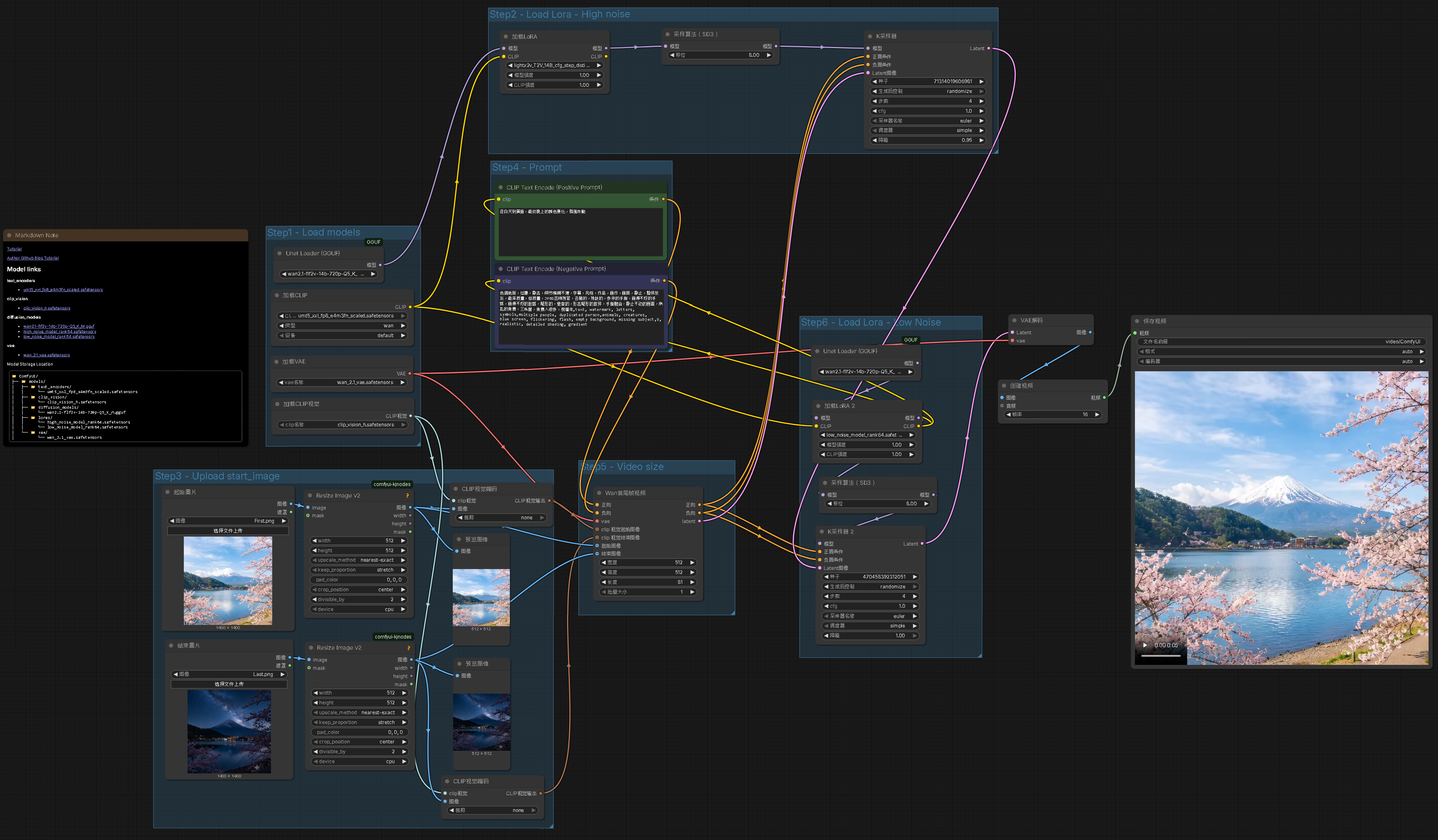Collapse the Markdown Note node

click(x=9, y=235)
